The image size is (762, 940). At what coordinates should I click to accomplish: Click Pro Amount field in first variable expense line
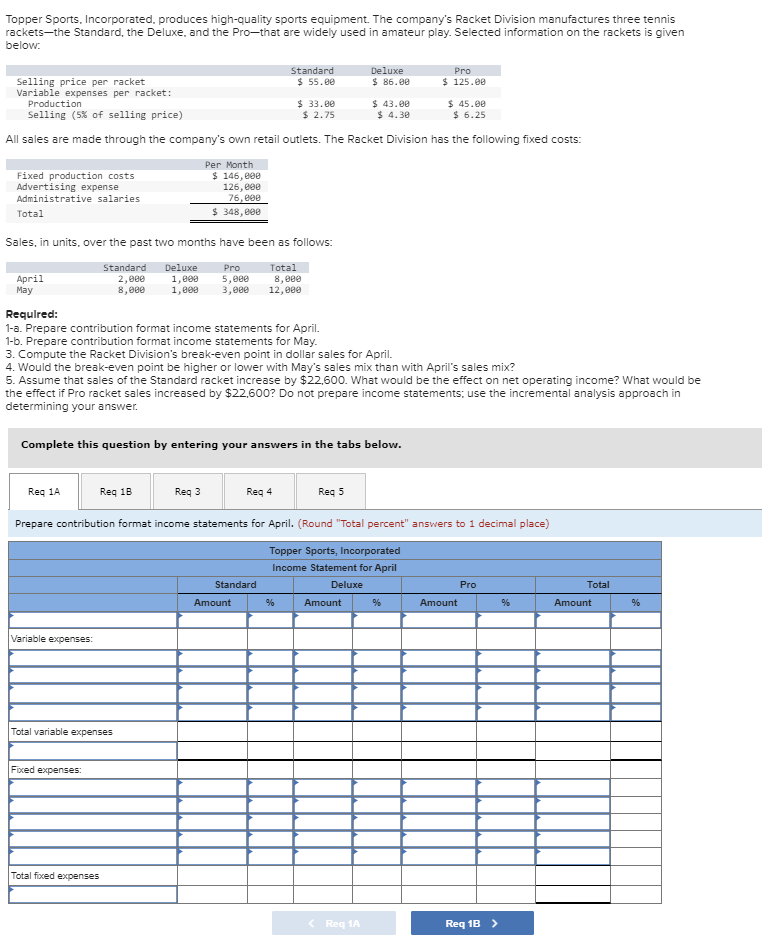439,658
